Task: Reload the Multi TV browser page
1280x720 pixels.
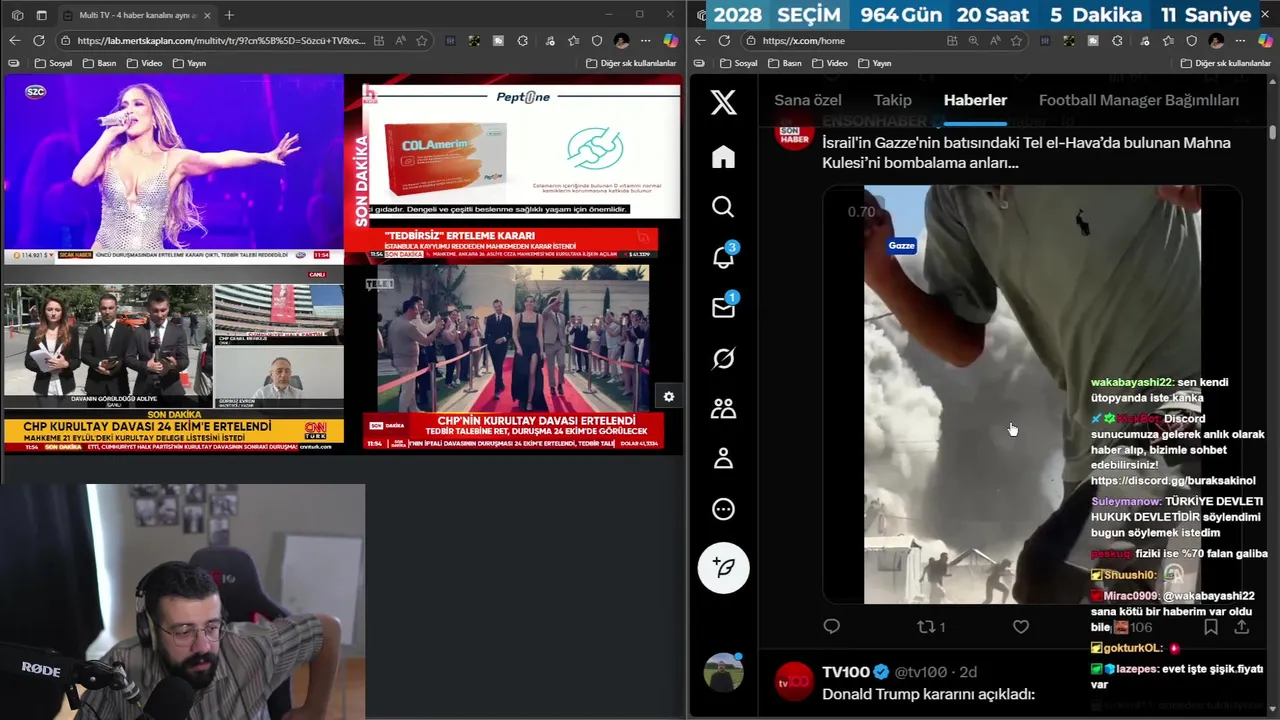Action: [39, 40]
